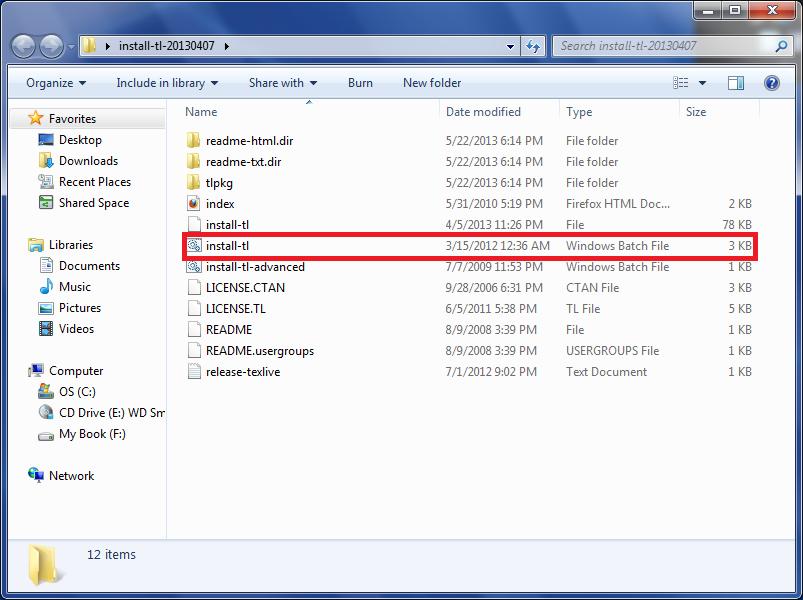Click the tlpkg folder icon
Screen dimensions: 803x600
(x=194, y=182)
